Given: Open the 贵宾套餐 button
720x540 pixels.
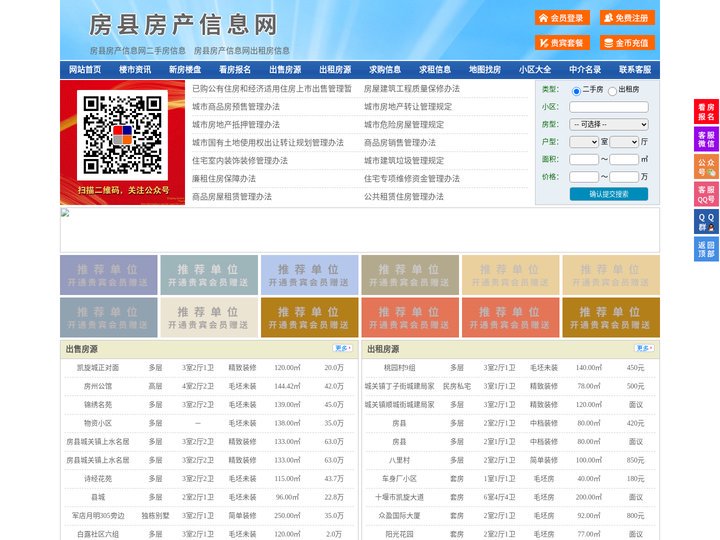Looking at the screenshot, I should (562, 43).
